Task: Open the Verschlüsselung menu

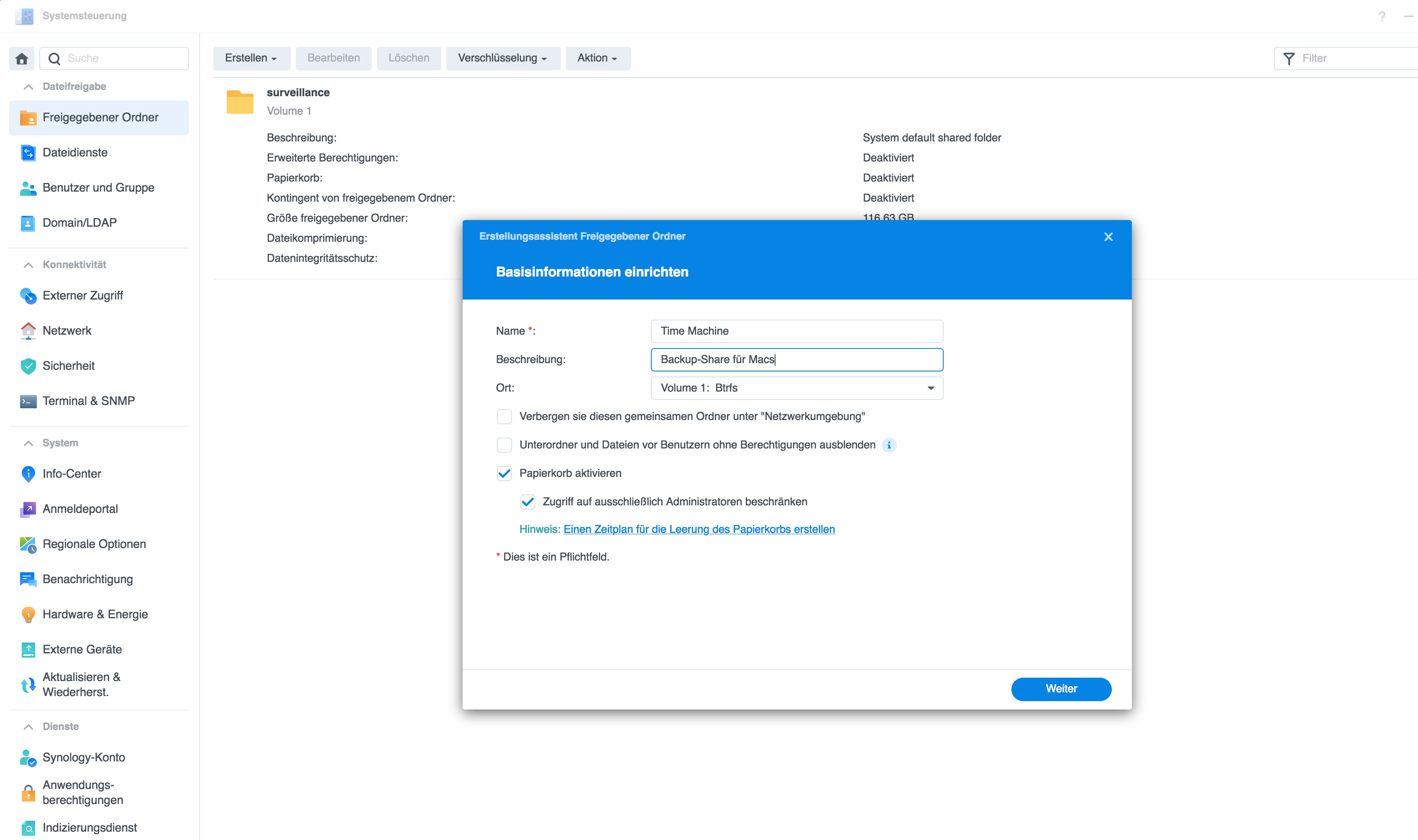Action: [502, 58]
